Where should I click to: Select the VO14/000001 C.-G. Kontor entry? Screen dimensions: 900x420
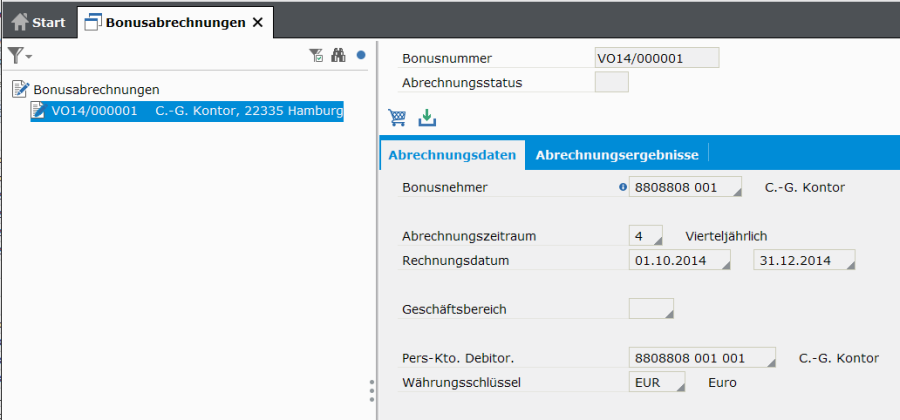186,111
